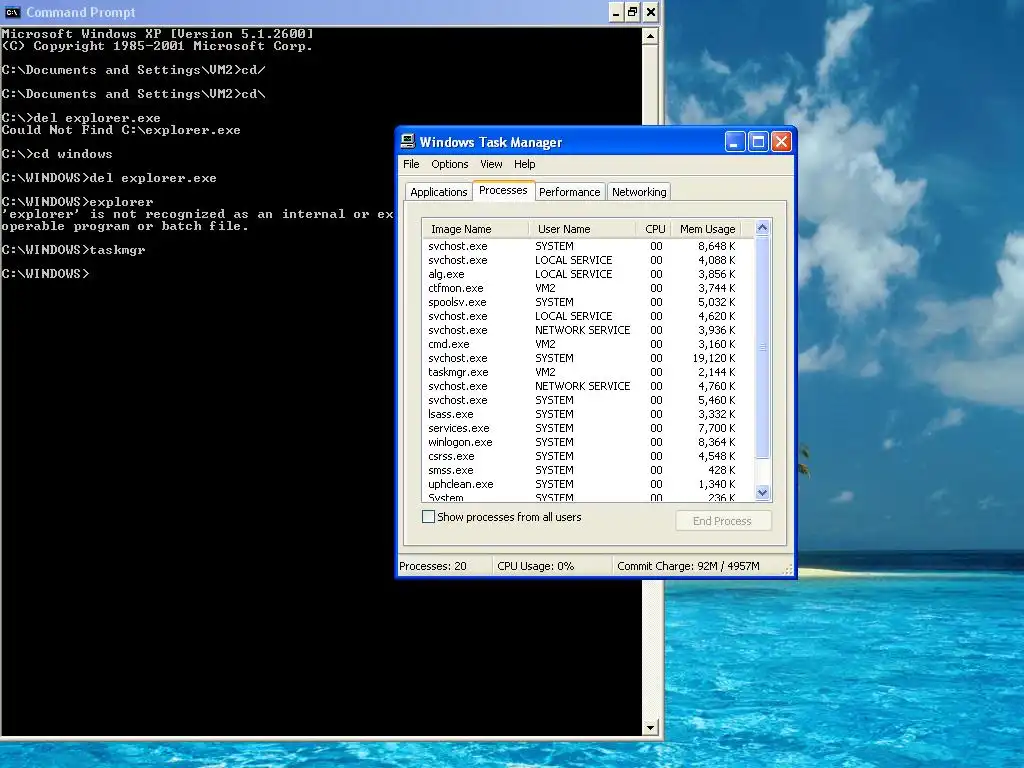Click process list scroll down arrow

tap(762, 493)
